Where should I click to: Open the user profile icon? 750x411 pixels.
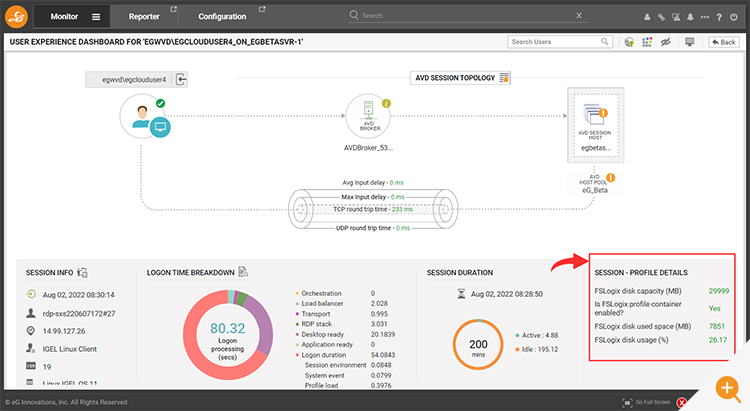pyautogui.click(x=647, y=17)
